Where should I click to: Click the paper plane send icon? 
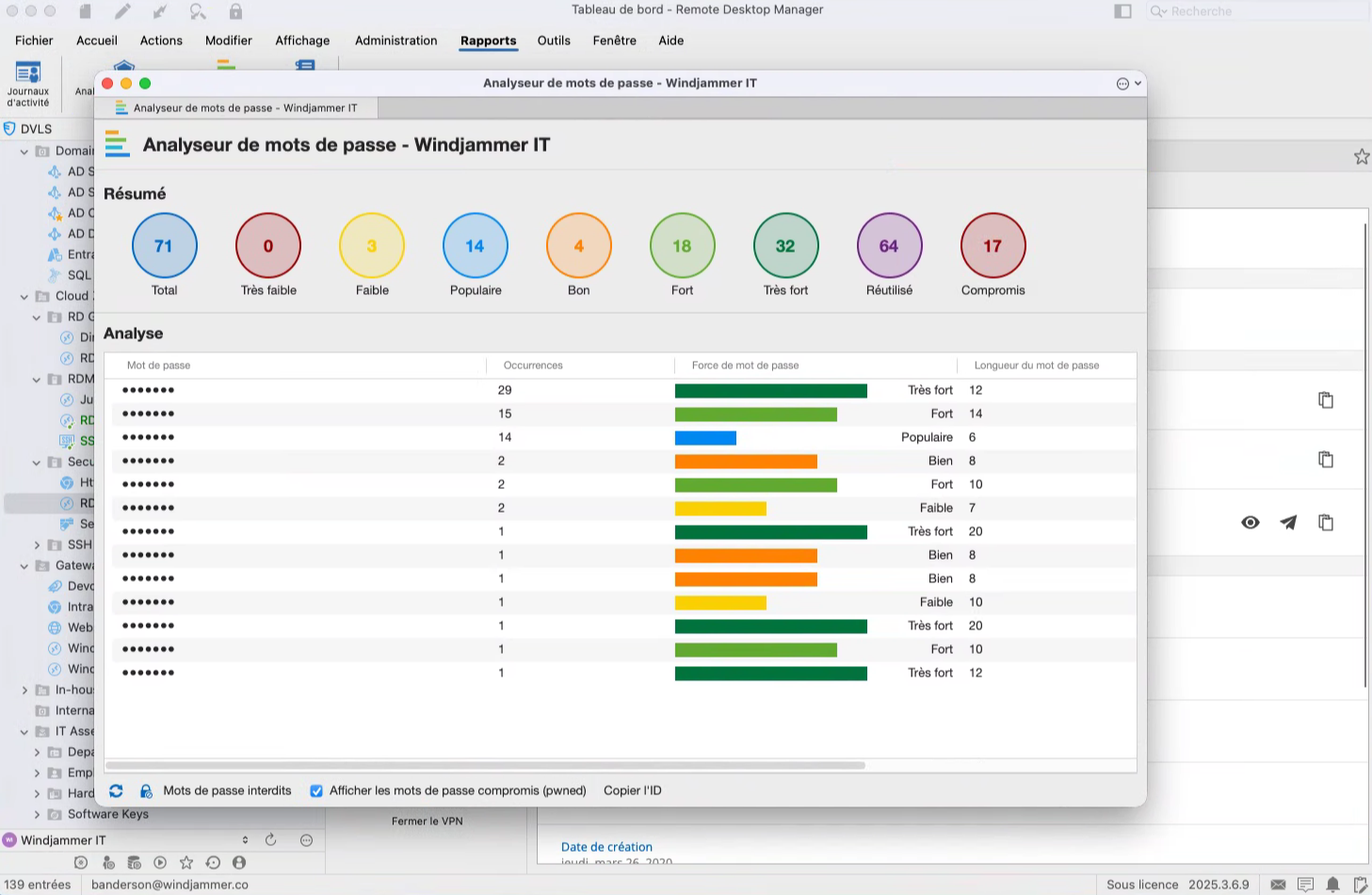[1288, 523]
